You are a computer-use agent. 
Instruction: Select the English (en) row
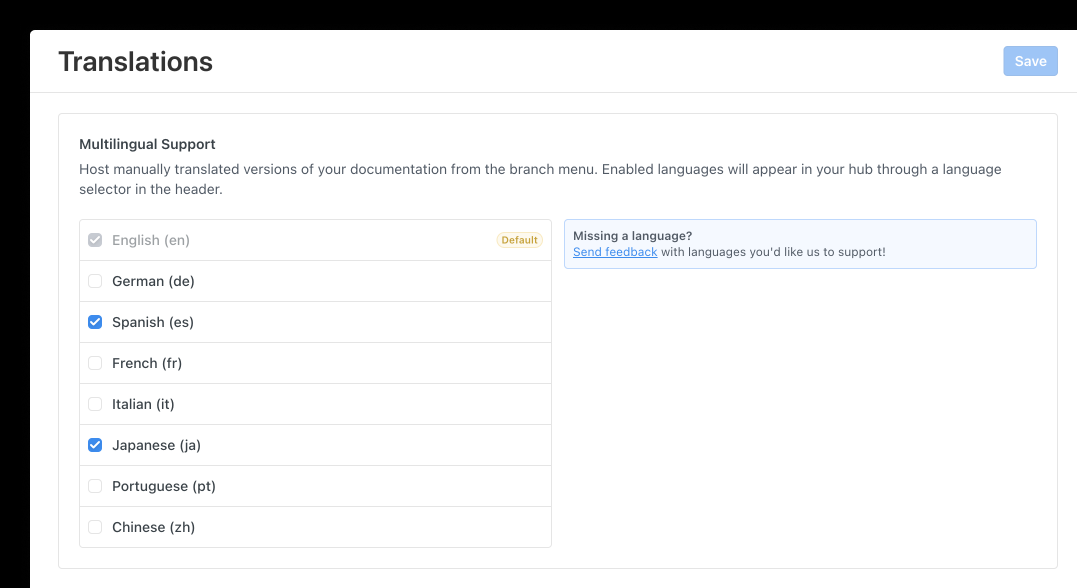pyautogui.click(x=300, y=240)
